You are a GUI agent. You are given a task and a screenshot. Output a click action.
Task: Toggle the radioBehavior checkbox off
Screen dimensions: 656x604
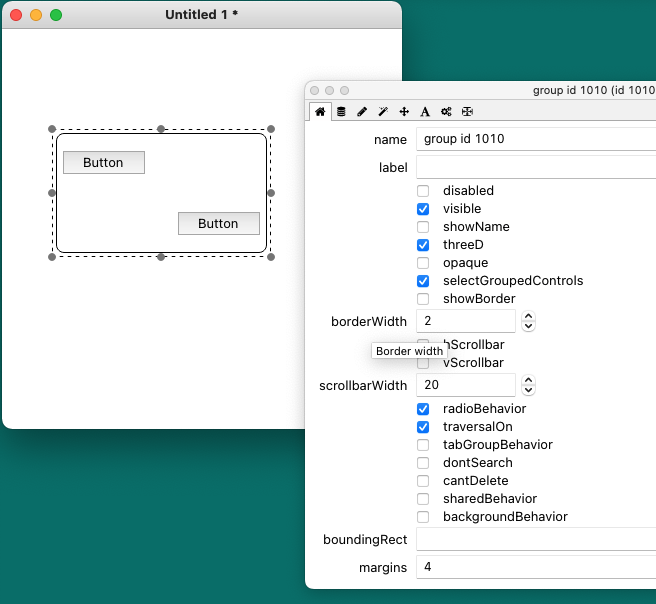pyautogui.click(x=423, y=409)
